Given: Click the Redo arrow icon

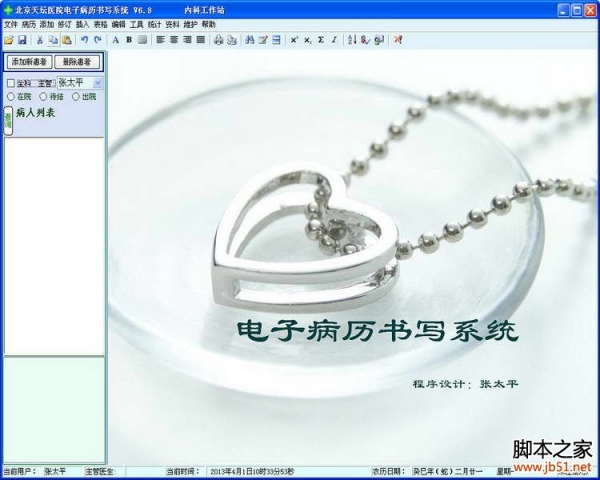Looking at the screenshot, I should [98, 40].
